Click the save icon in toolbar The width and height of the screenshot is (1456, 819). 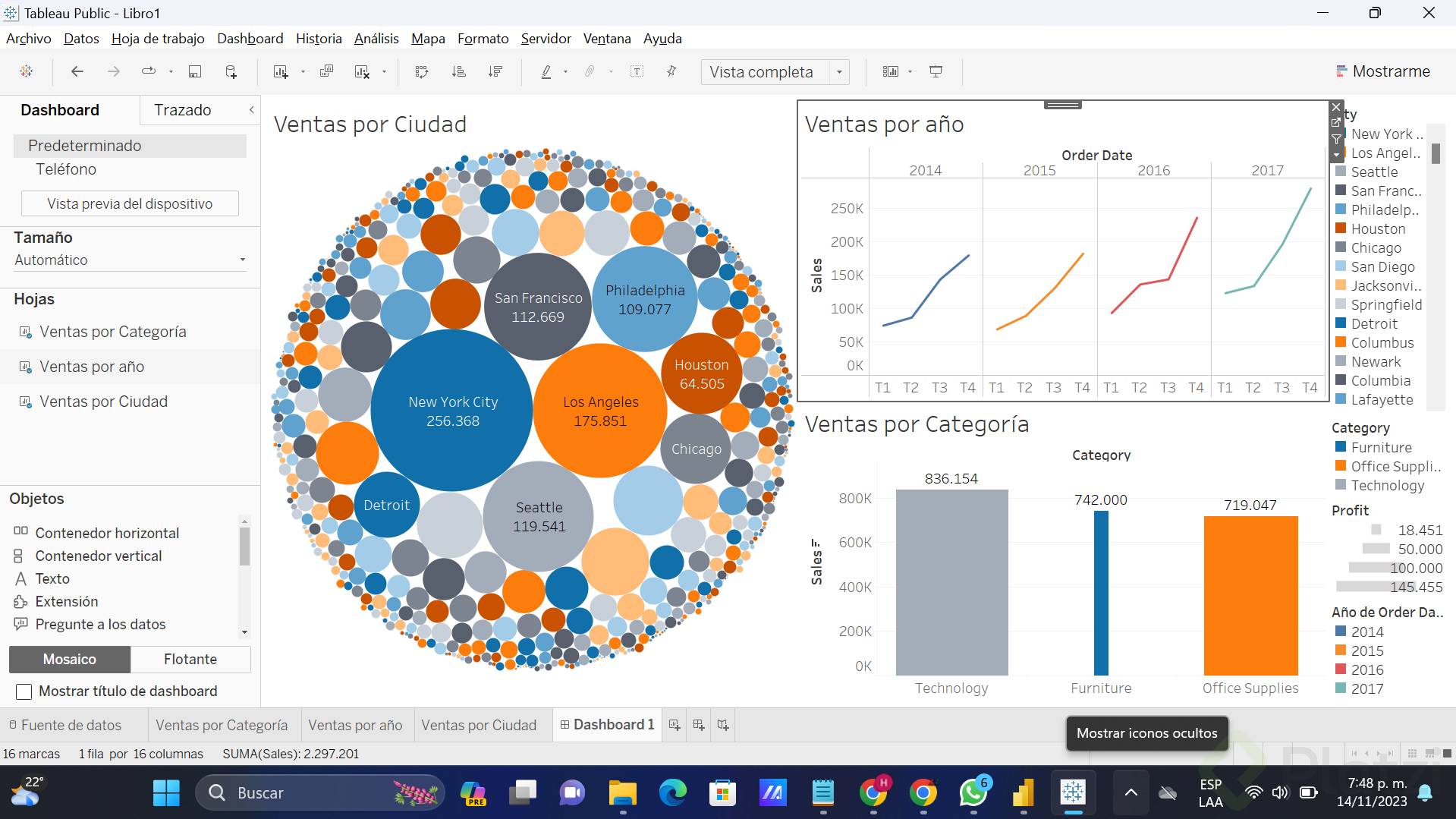(195, 71)
